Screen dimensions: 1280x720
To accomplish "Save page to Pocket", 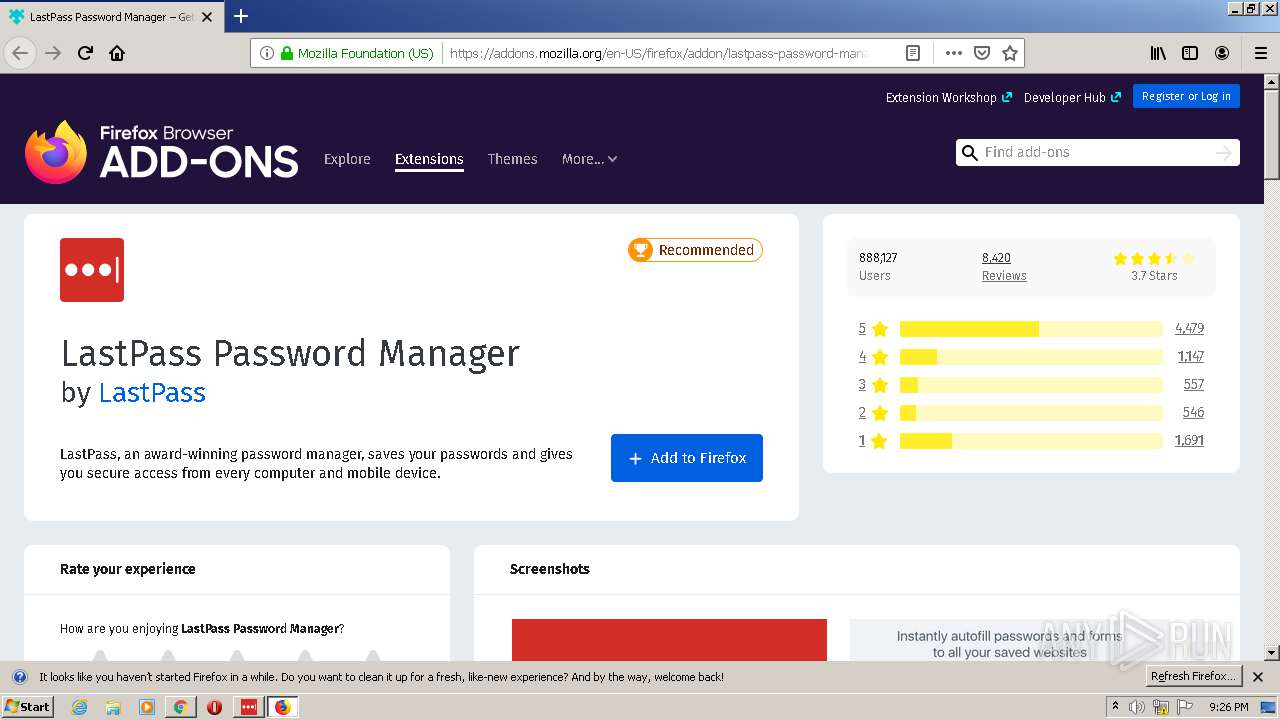I will (x=982, y=53).
